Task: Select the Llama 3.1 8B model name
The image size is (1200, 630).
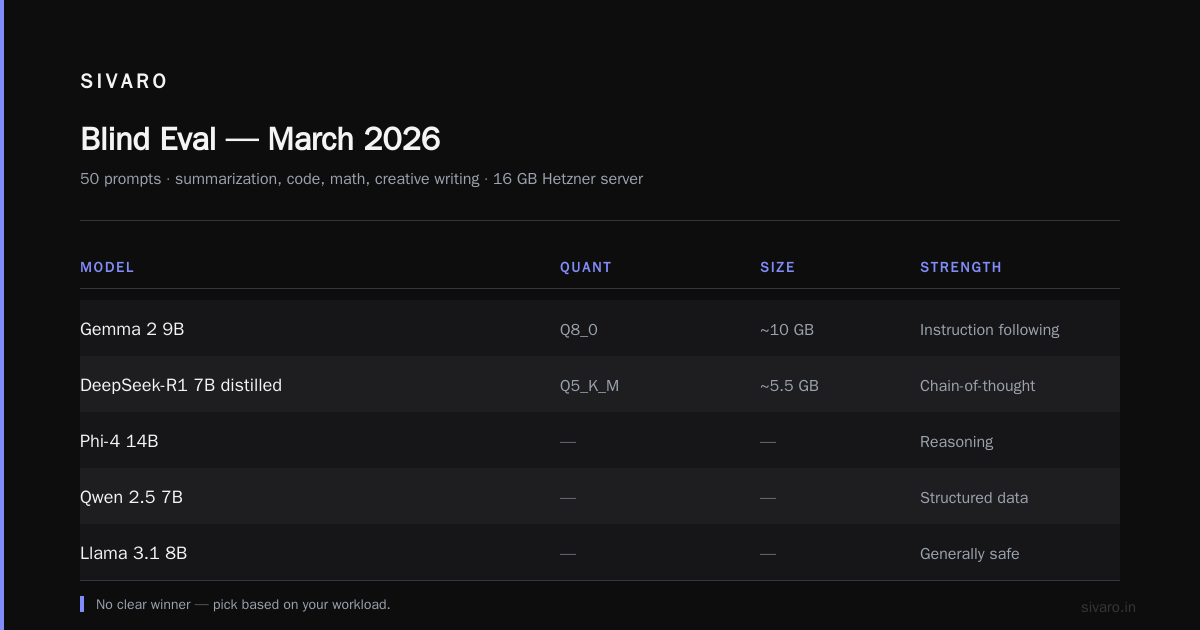Action: (133, 553)
